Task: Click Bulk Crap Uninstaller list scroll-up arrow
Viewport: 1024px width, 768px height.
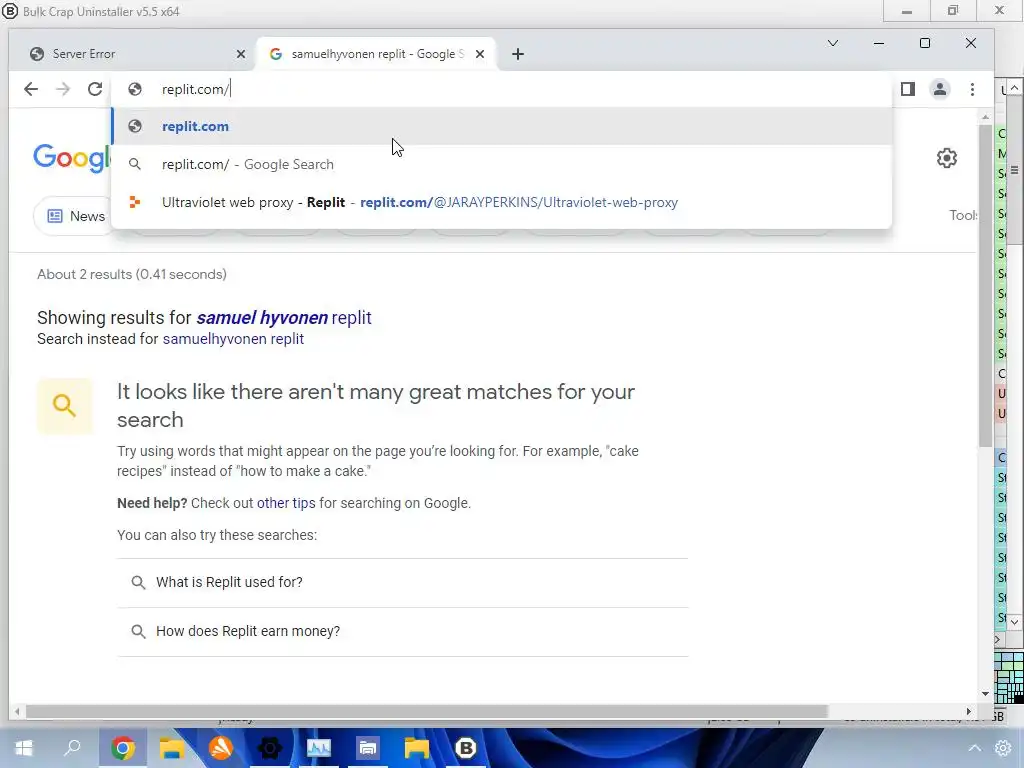Action: (1014, 87)
